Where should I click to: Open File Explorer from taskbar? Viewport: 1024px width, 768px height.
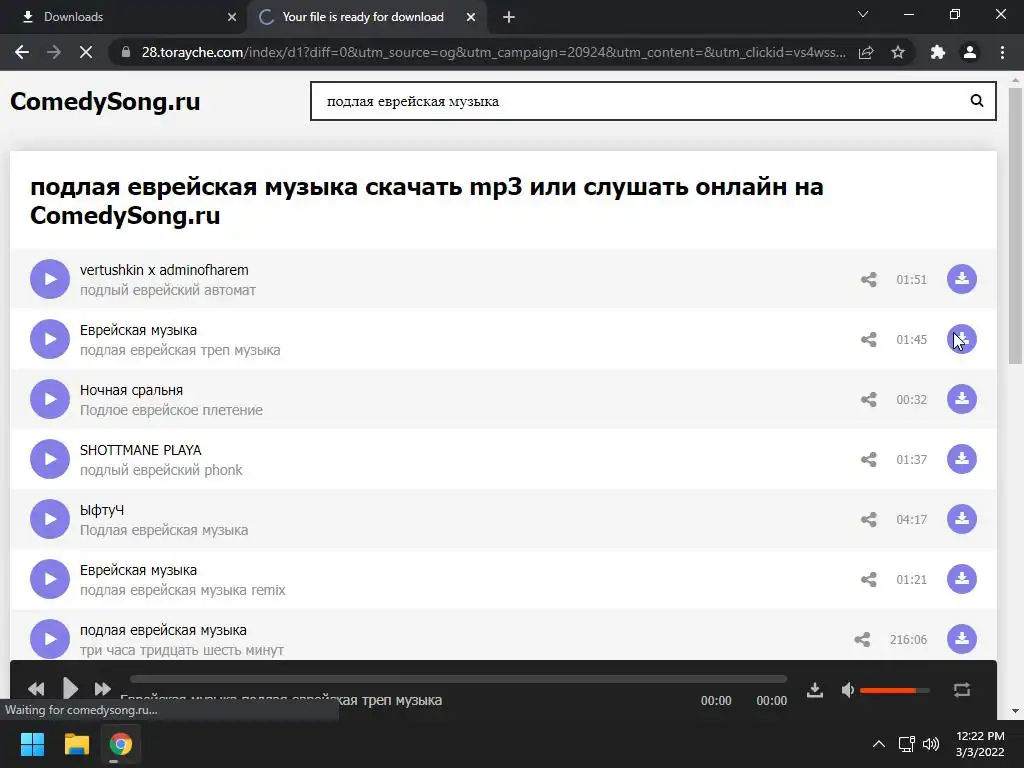[76, 744]
